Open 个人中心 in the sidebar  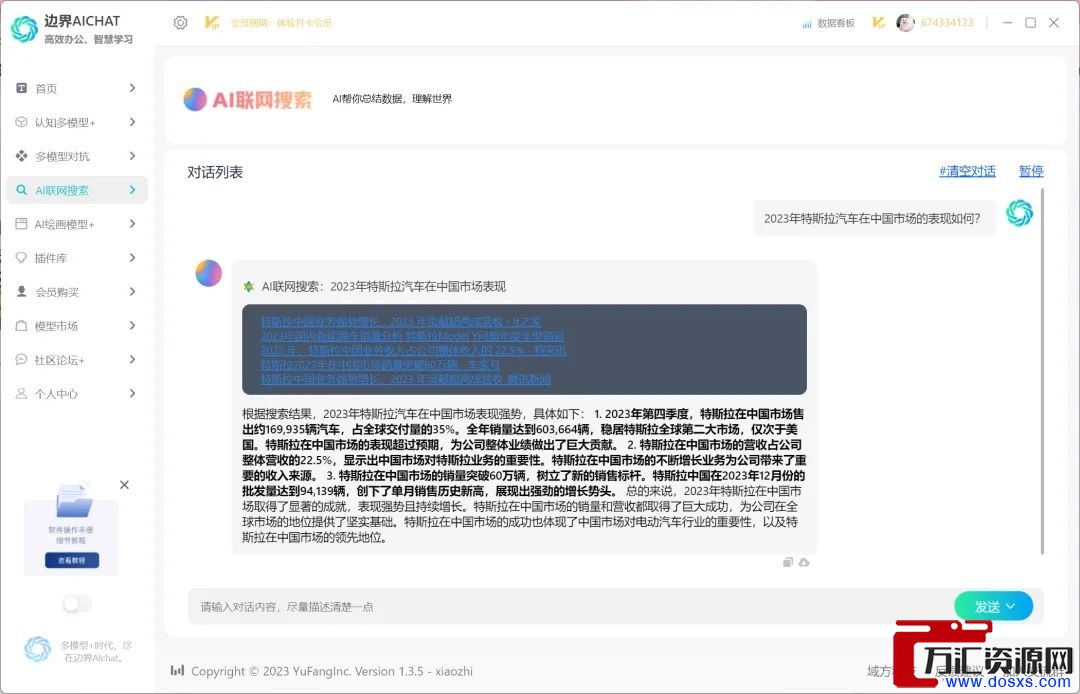[77, 394]
